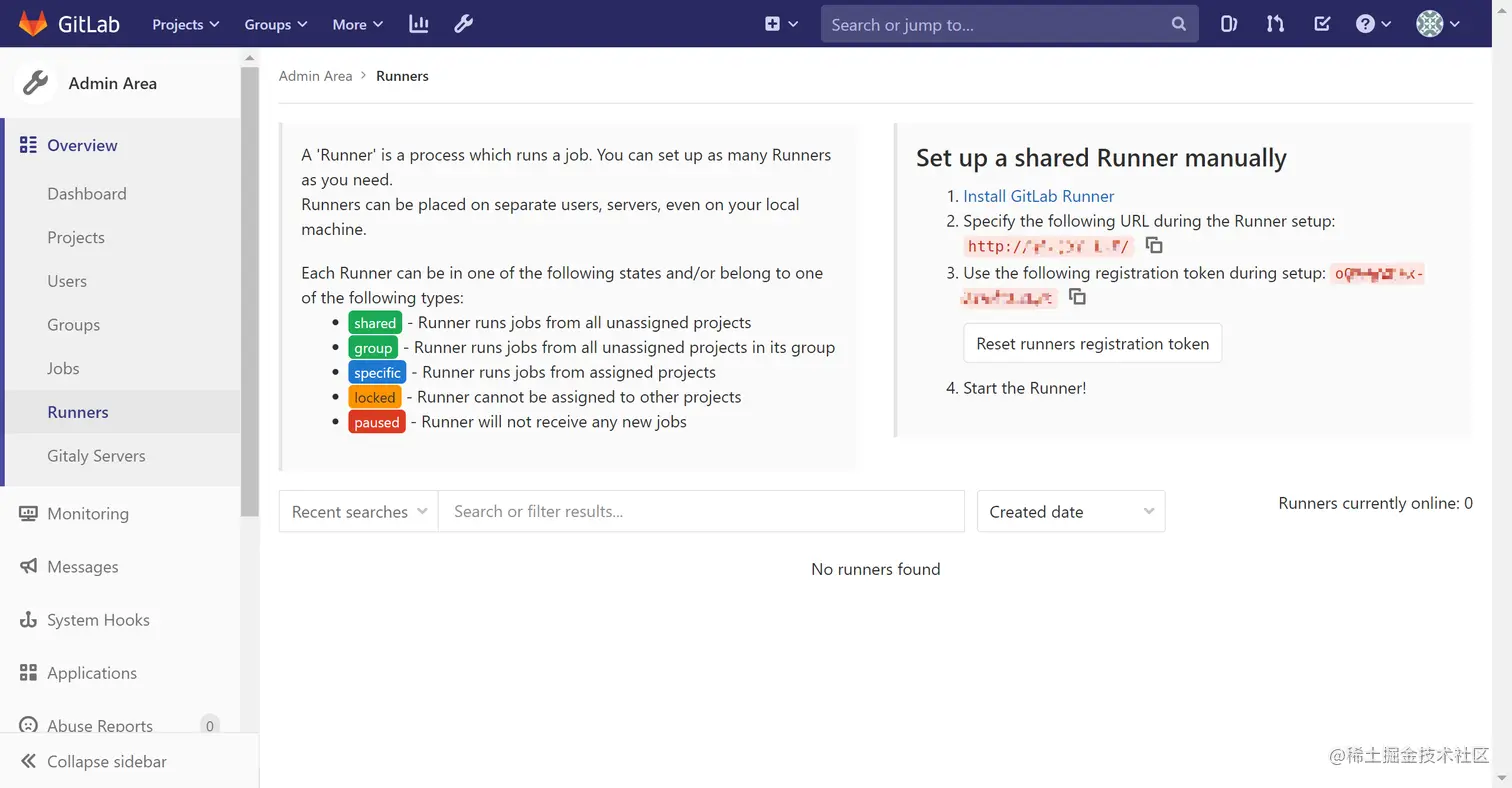Expand the More menu in top bar
1512x788 pixels.
point(358,24)
